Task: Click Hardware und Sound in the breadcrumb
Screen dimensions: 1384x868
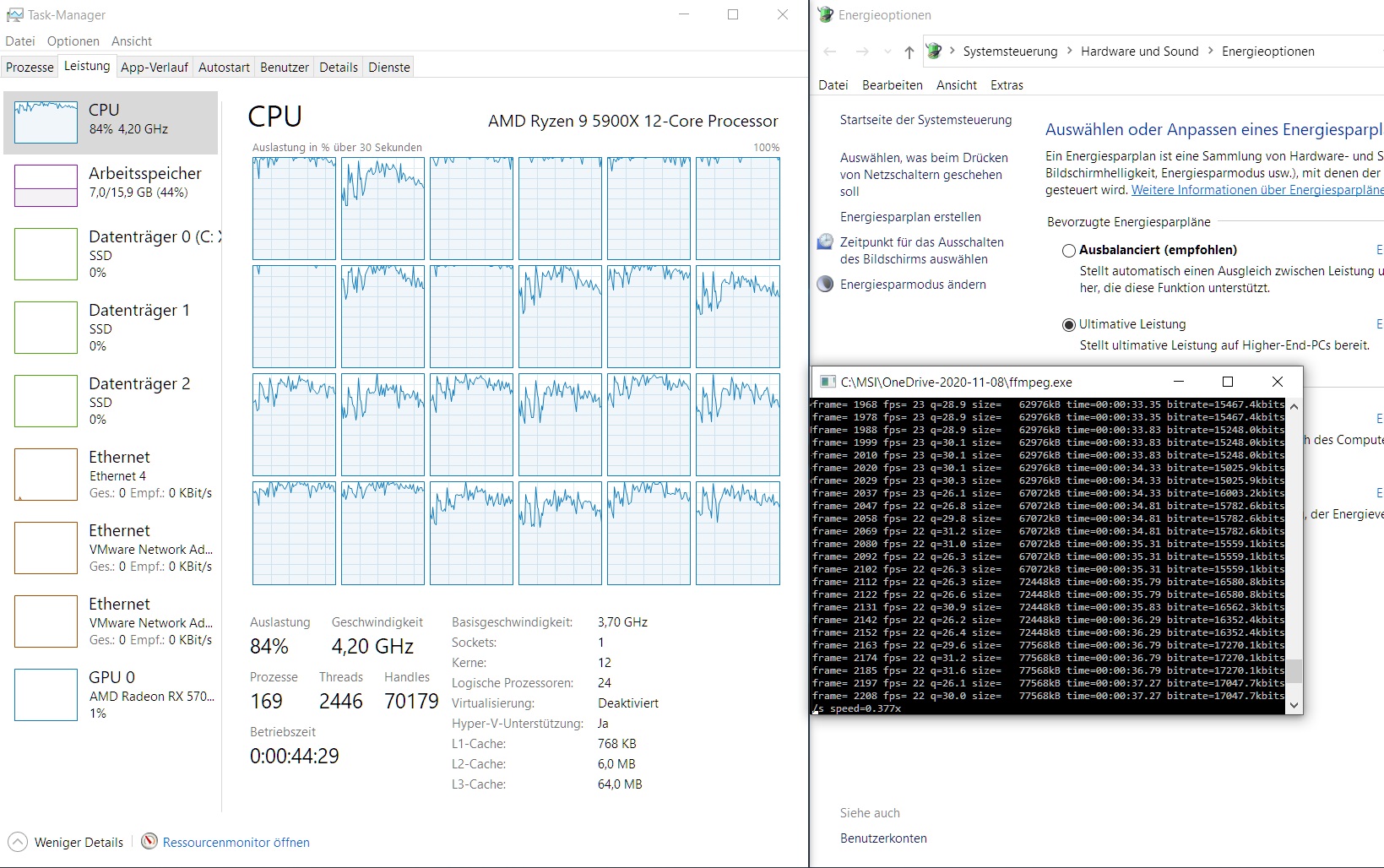Action: click(x=1140, y=52)
